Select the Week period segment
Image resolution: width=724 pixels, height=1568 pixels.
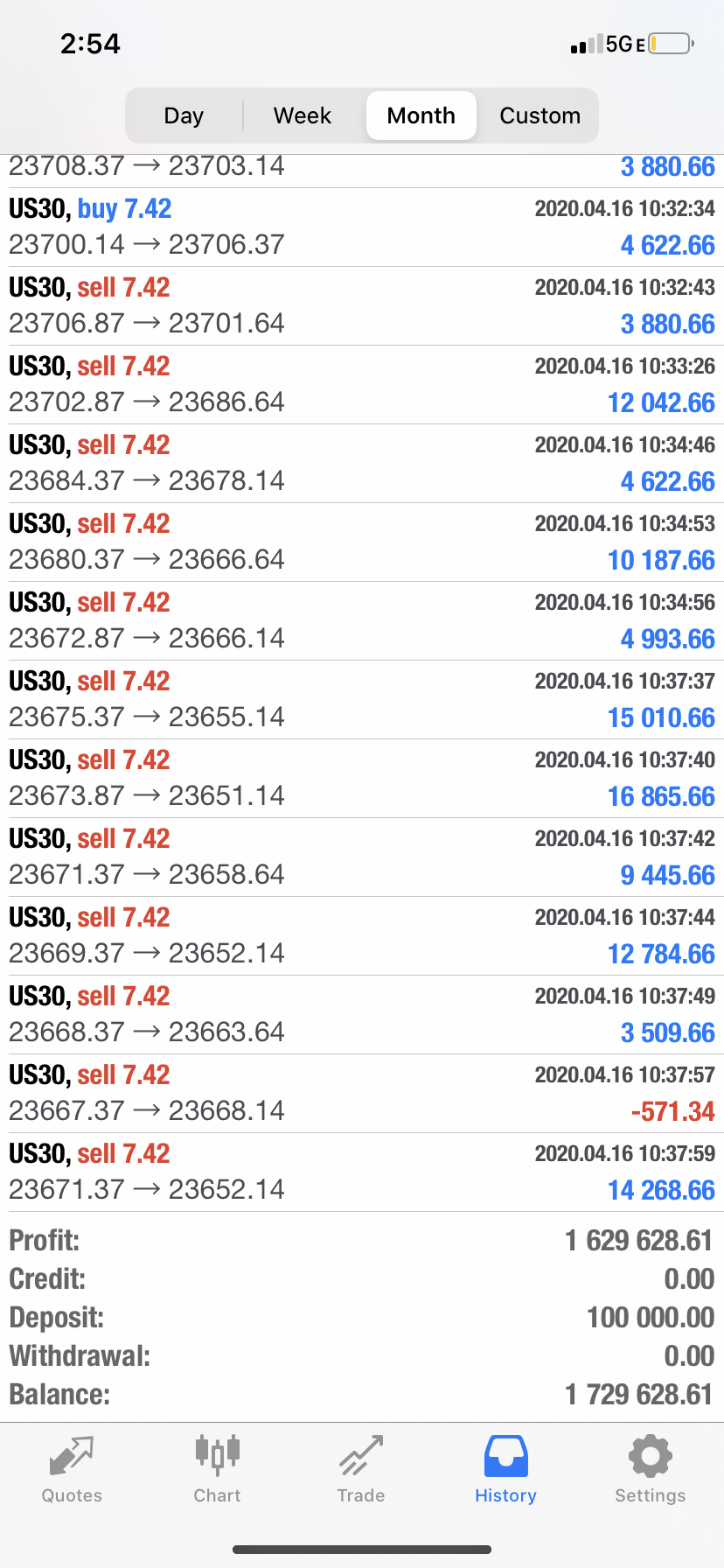pyautogui.click(x=303, y=115)
